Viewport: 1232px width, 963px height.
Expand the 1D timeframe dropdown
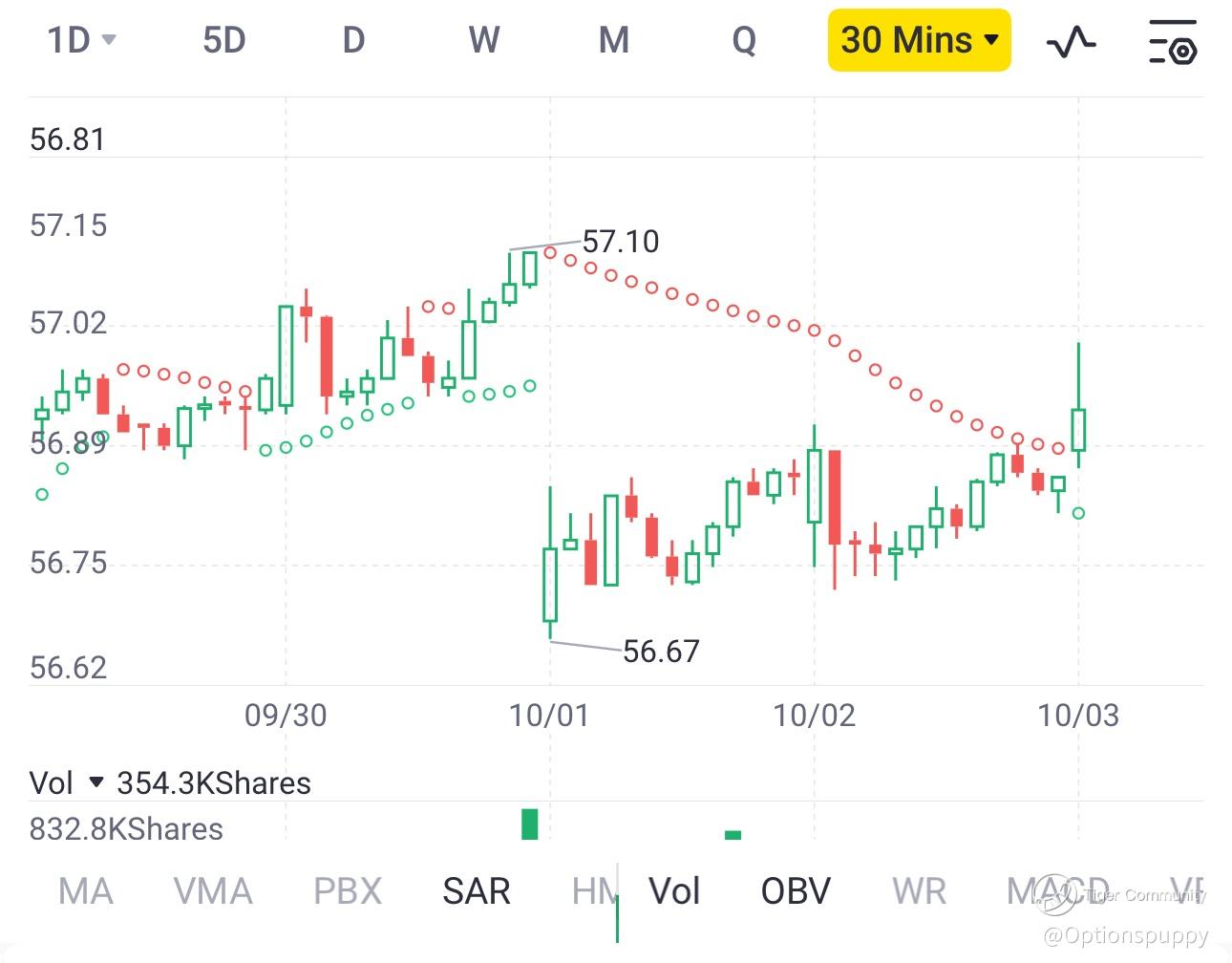tap(81, 40)
